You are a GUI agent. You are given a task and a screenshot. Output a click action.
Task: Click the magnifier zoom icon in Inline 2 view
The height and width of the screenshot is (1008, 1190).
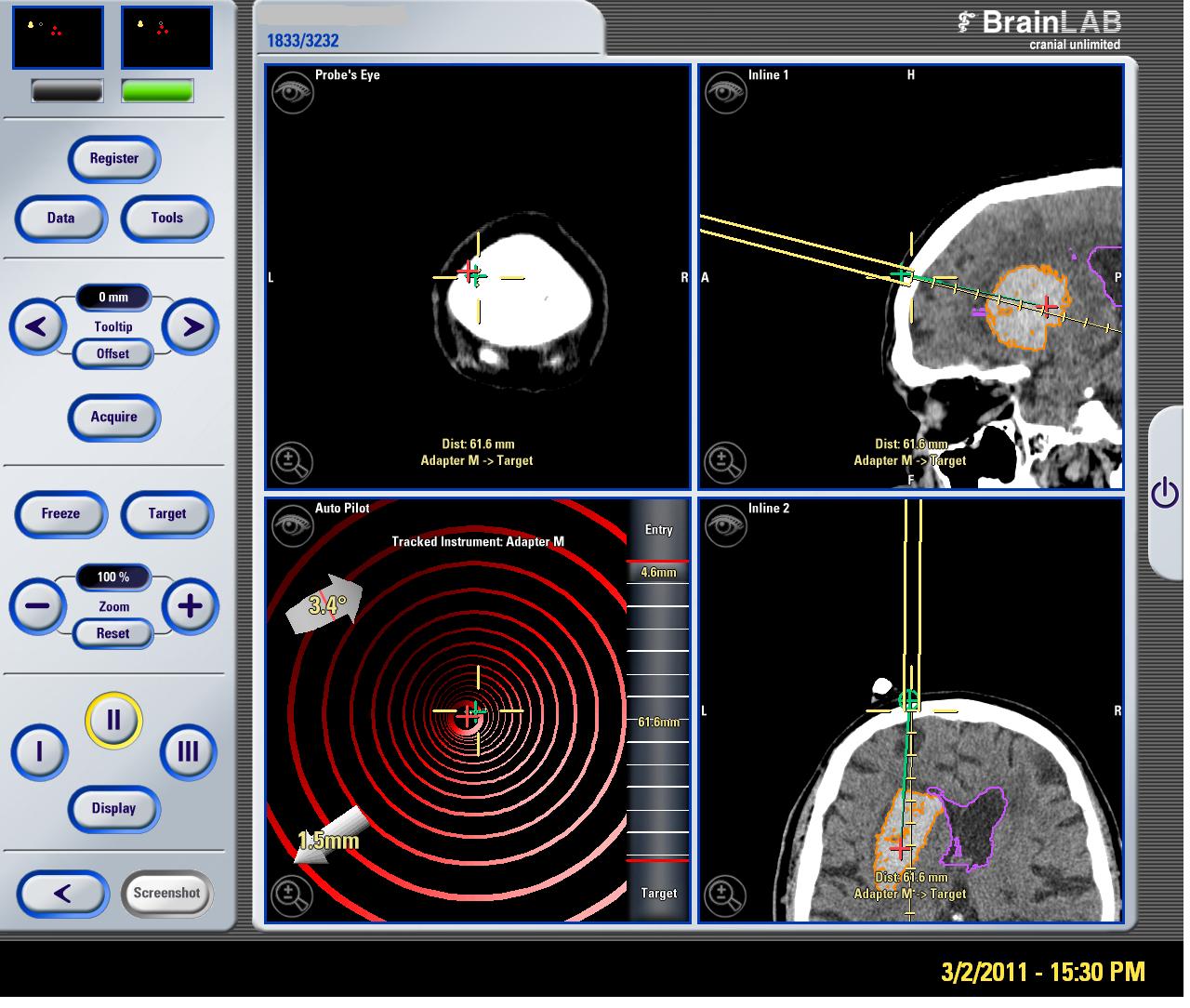725,895
